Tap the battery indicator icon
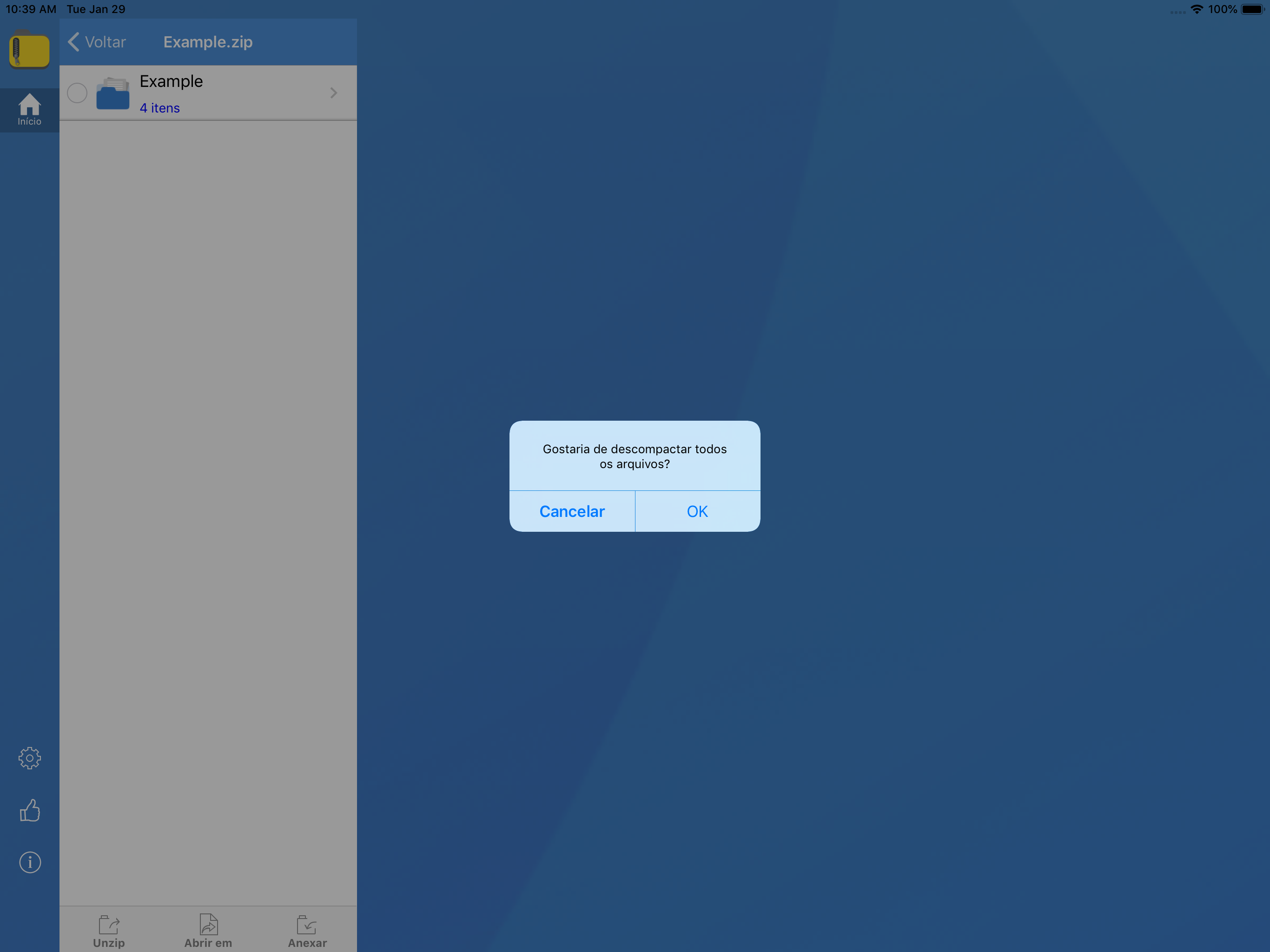This screenshot has width=1270, height=952. 1251,9
